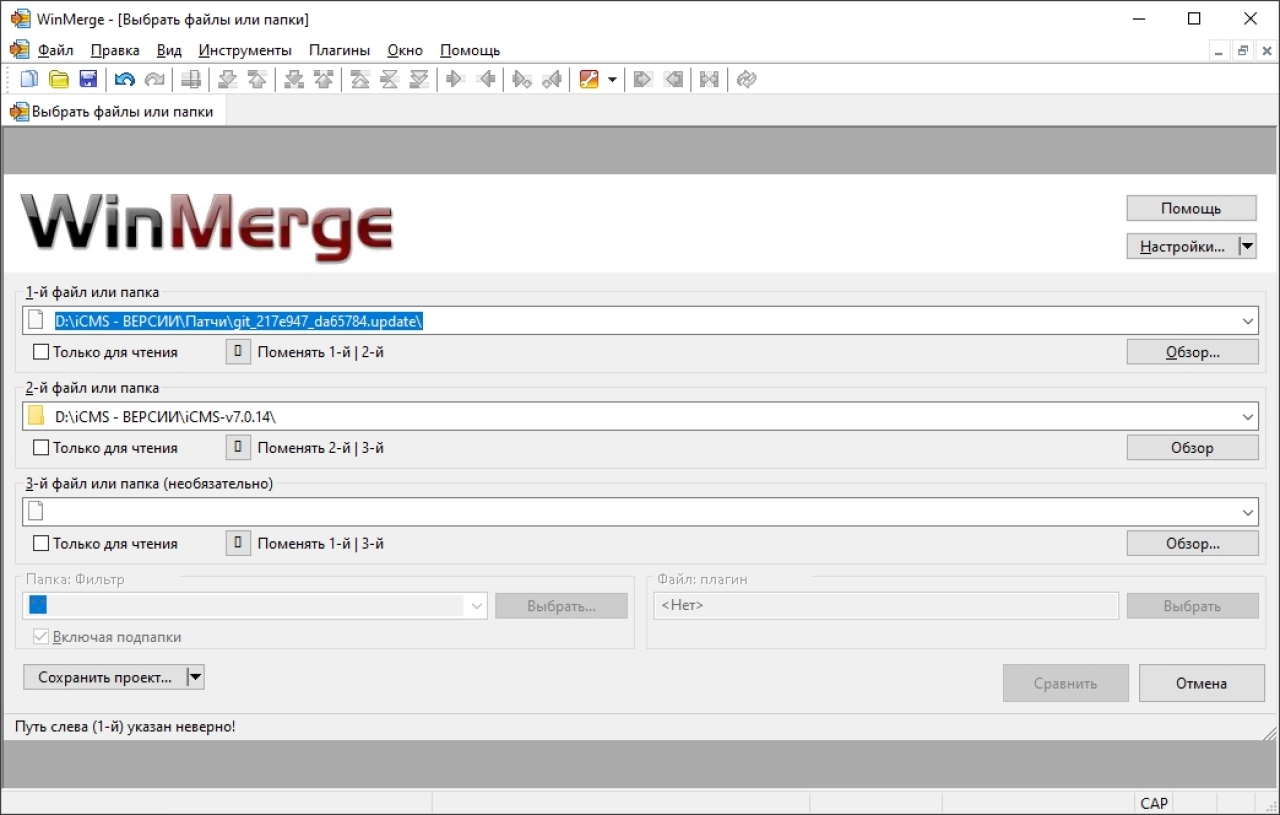Click the Refresh toolbar icon
Viewport: 1280px width, 815px height.
(x=746, y=79)
